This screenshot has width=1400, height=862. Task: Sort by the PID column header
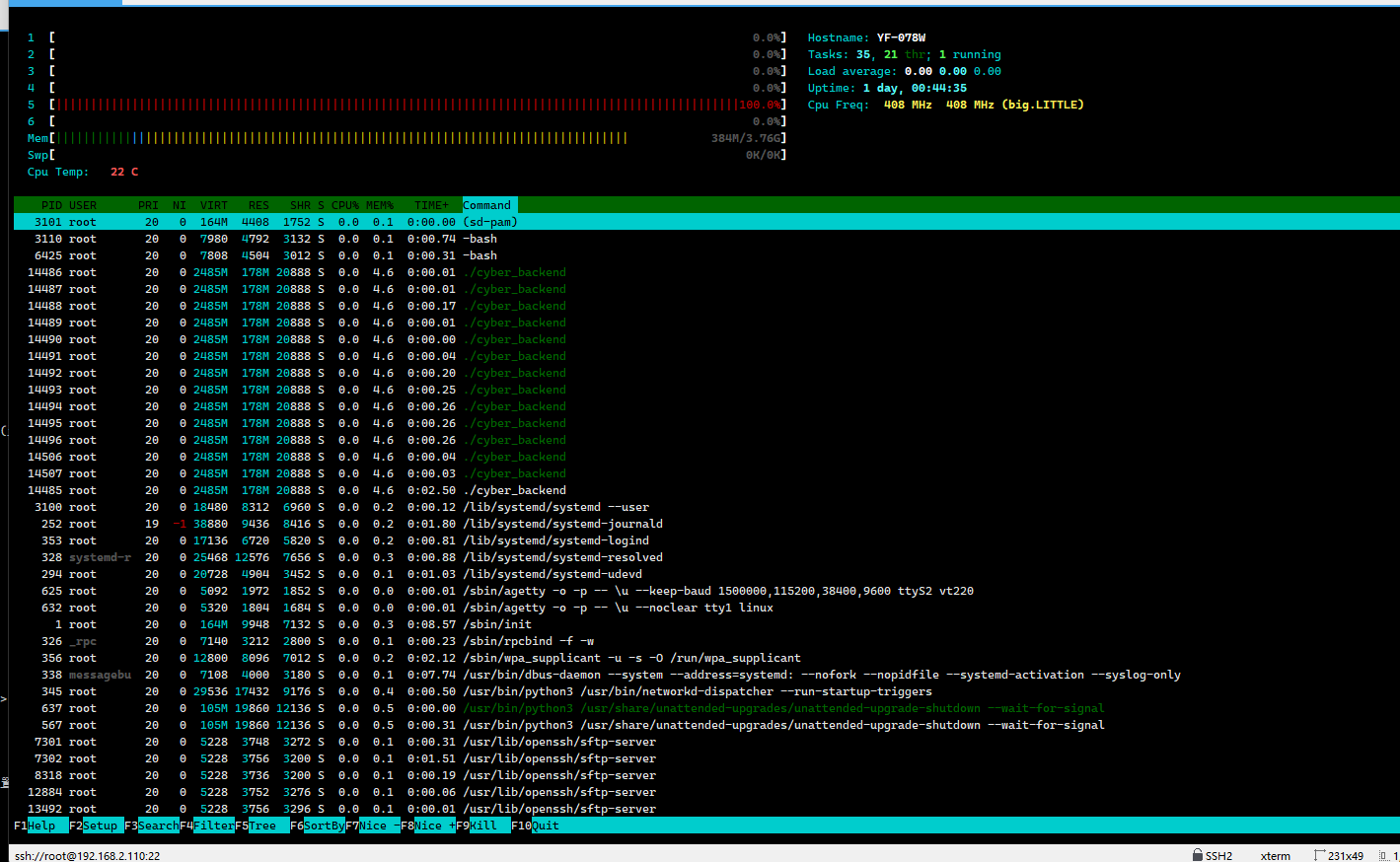coord(51,205)
